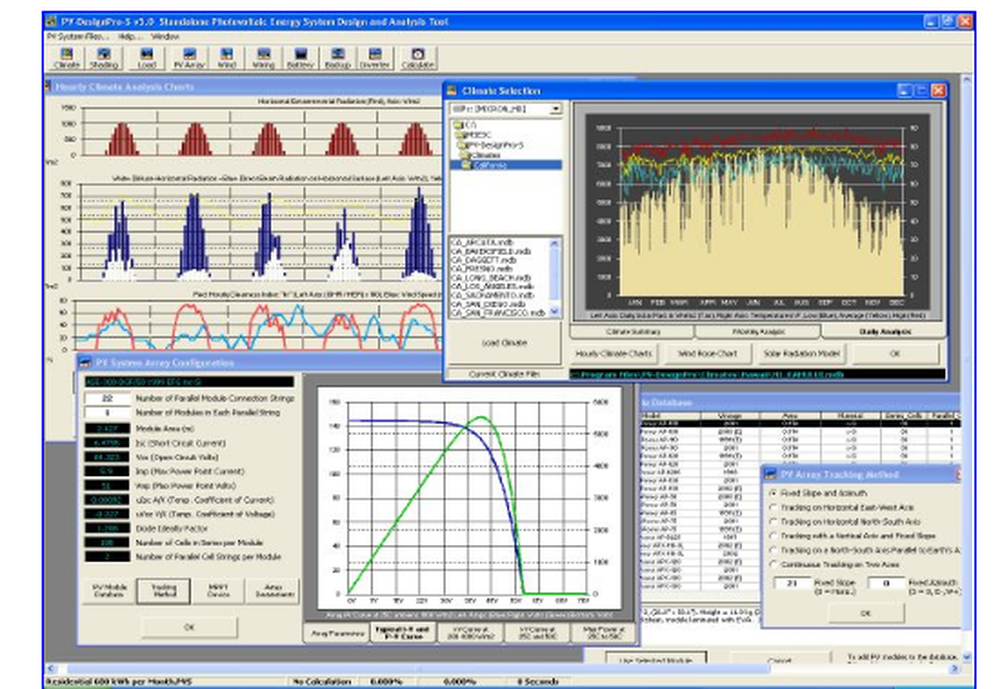Screen dimensions: 1000x689
Task: Click PV System Array Configuration title icon
Action: point(85,362)
